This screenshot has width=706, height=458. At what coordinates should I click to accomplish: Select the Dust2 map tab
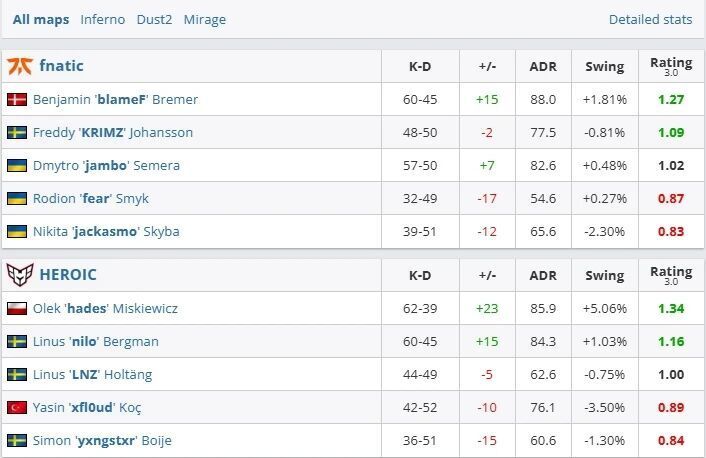pyautogui.click(x=155, y=19)
